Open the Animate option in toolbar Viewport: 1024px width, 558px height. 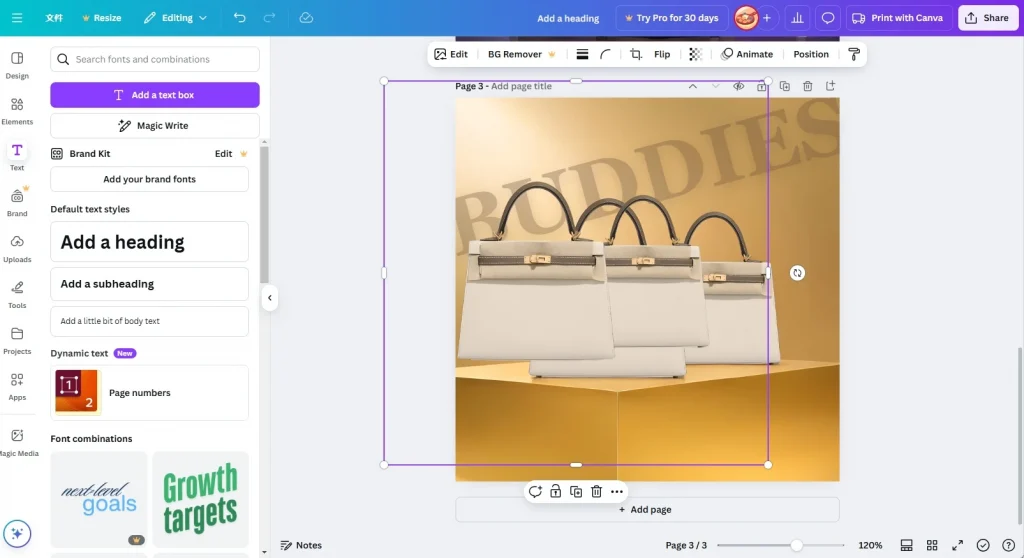[747, 54]
